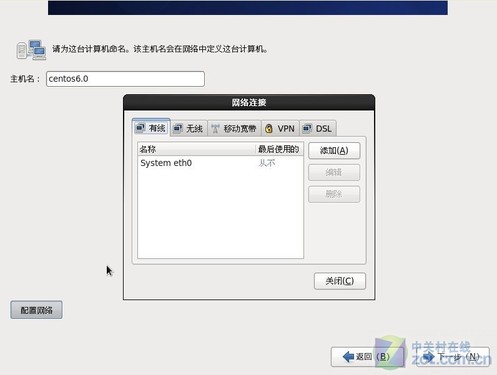Screen dimensions: 497x375
Task: Click the 删除 delete button
Action: point(334,194)
